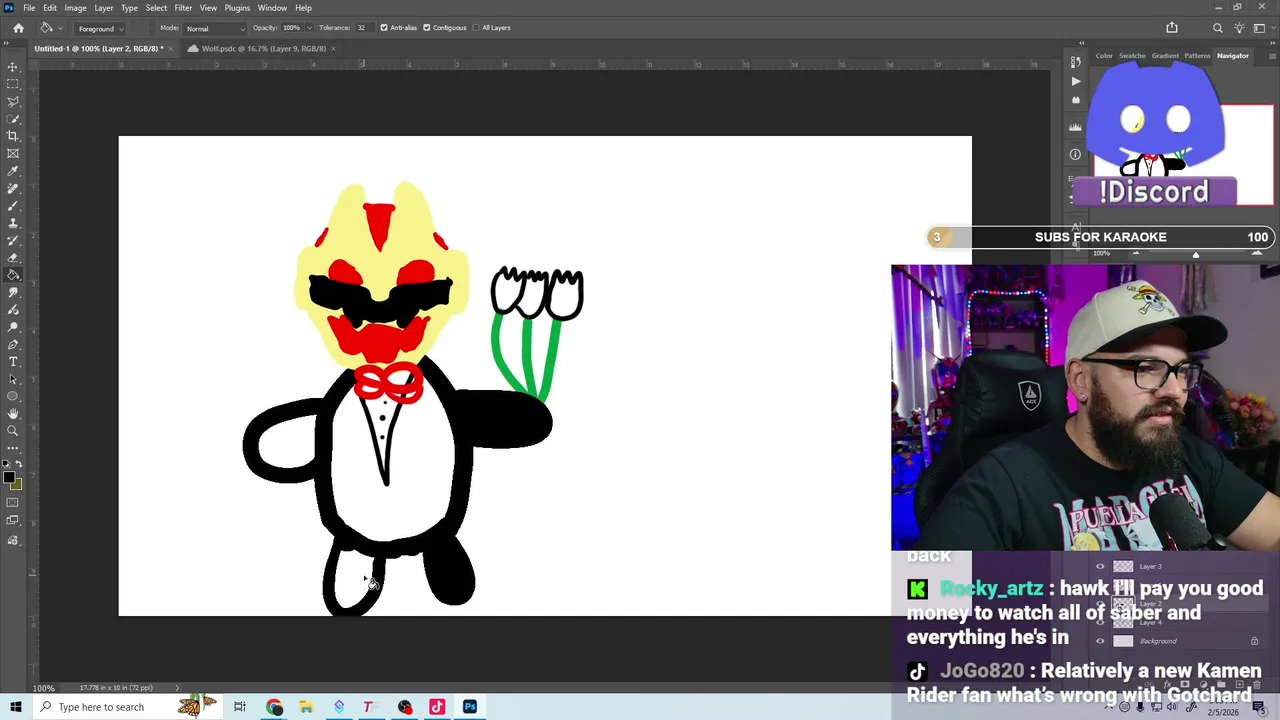Select the Eyedropper tool
This screenshot has height=720, width=1280.
[x=13, y=171]
